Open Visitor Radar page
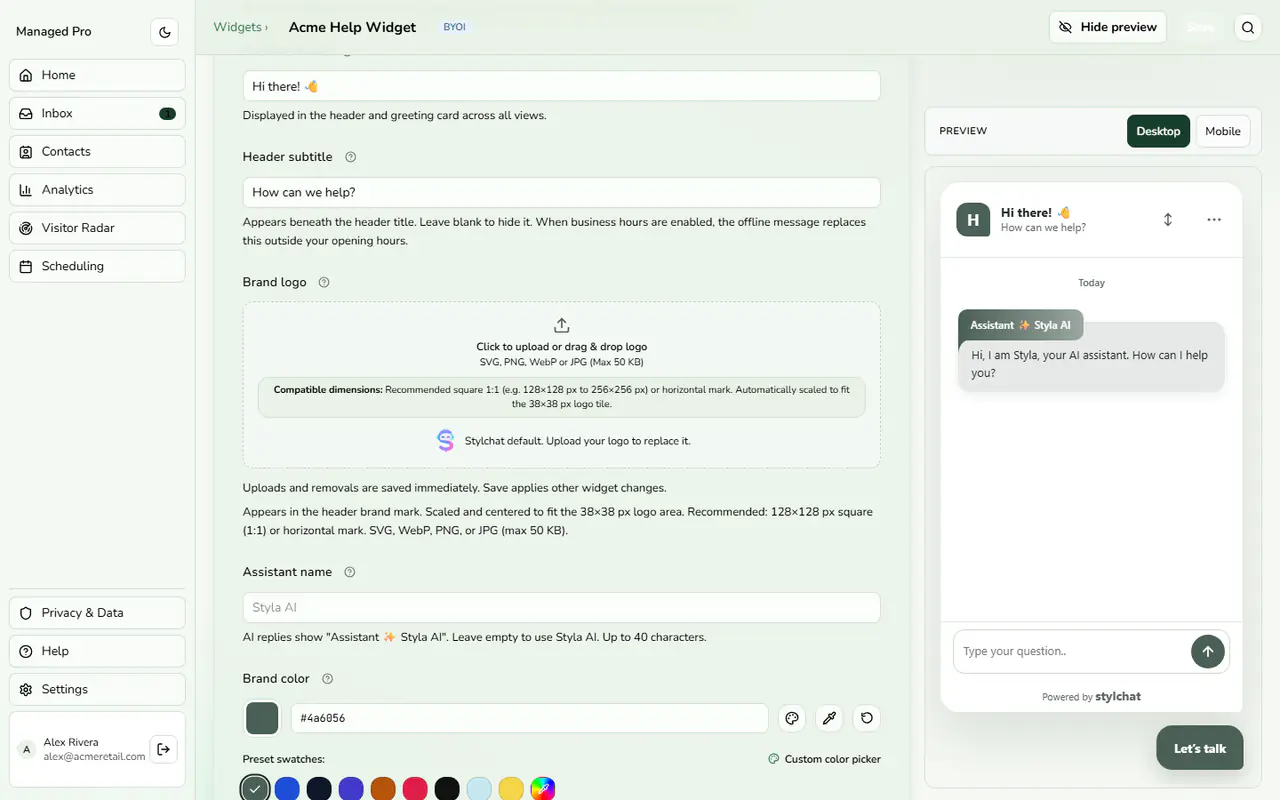Image resolution: width=1280 pixels, height=800 pixels. tap(97, 228)
